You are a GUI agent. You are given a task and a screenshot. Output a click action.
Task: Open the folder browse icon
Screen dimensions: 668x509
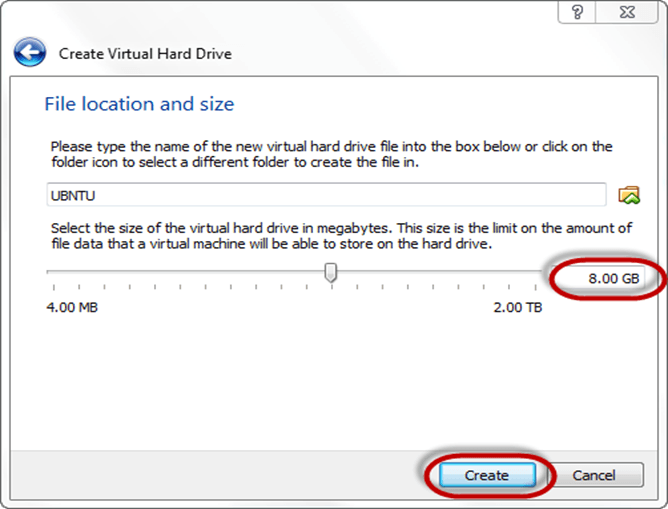(629, 194)
